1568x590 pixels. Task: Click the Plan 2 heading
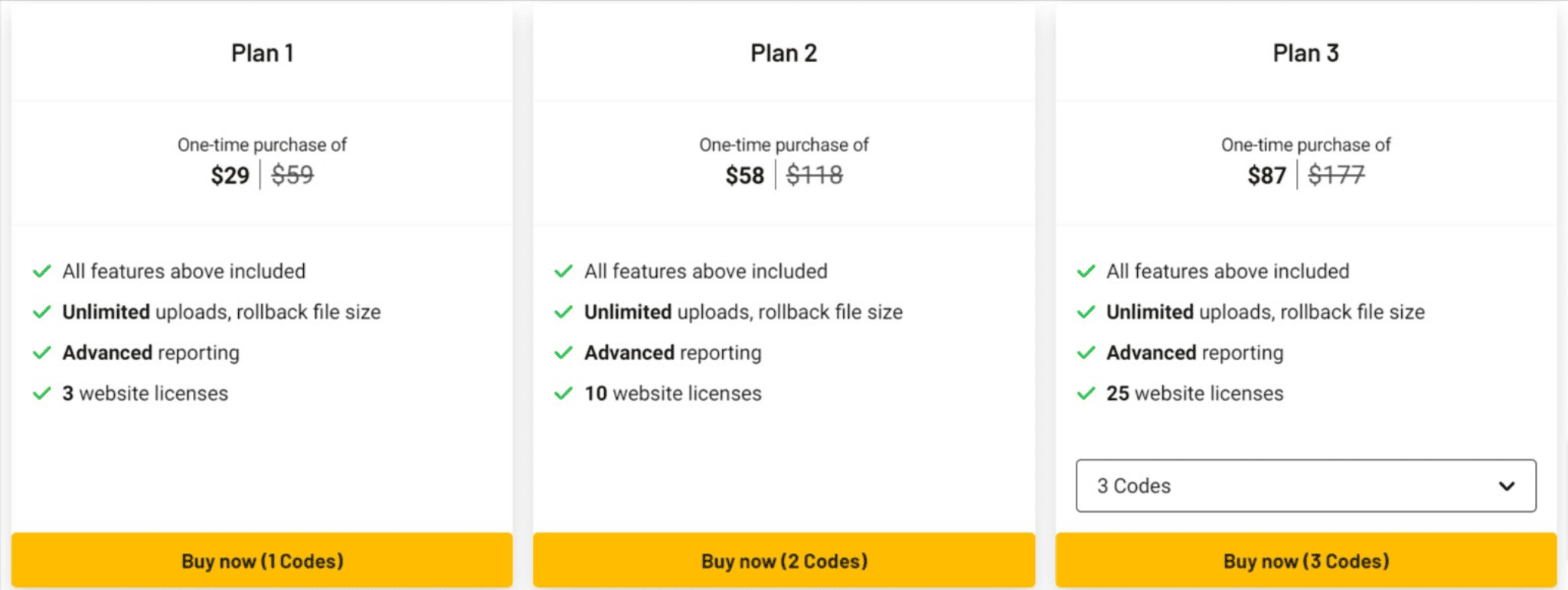784,53
